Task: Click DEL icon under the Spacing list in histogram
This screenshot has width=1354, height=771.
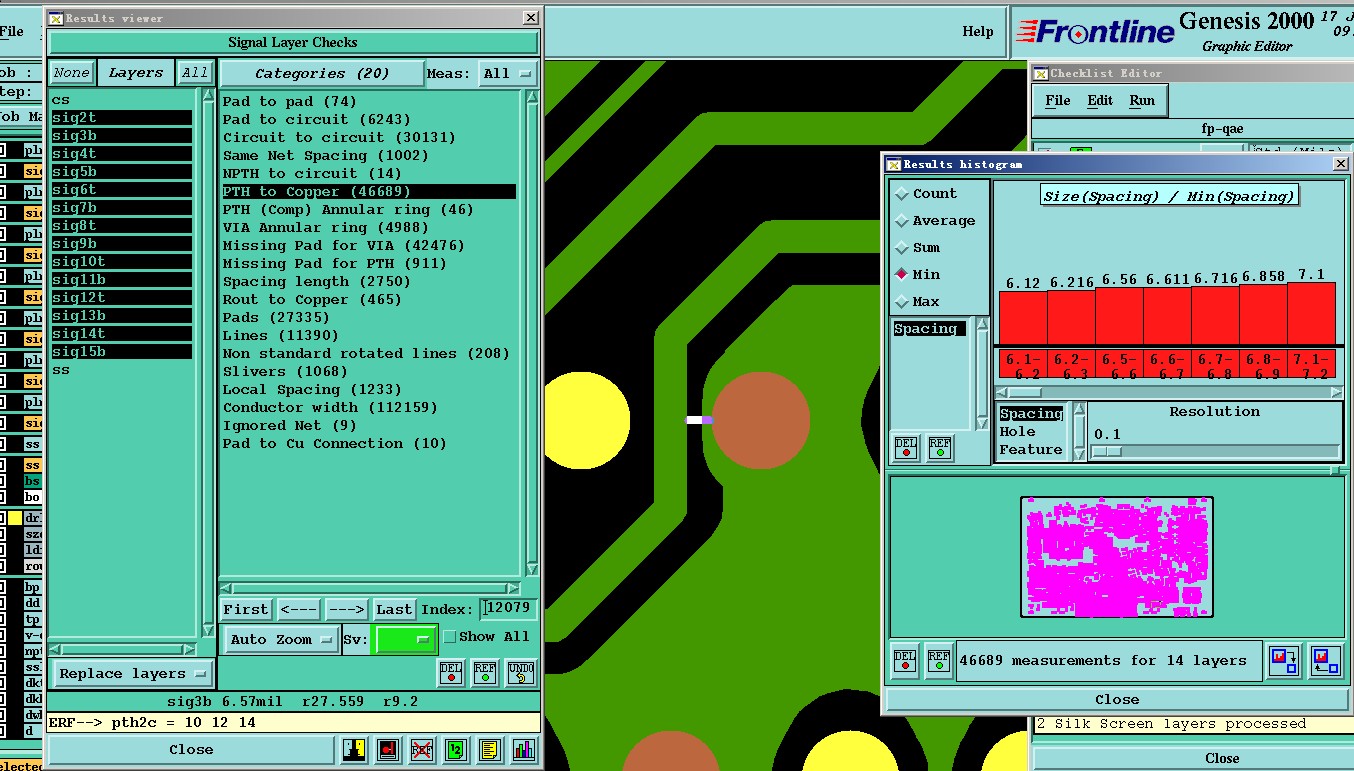Action: [x=906, y=447]
